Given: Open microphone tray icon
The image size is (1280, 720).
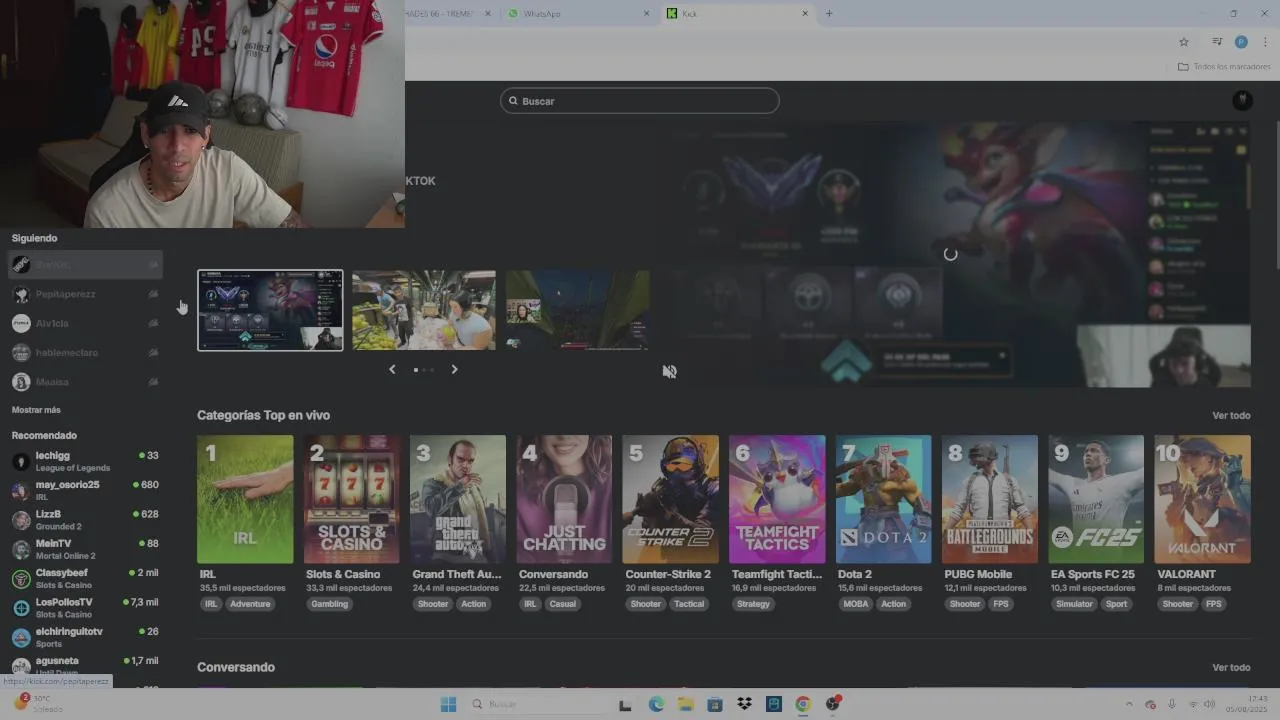Looking at the screenshot, I should coord(1172,704).
